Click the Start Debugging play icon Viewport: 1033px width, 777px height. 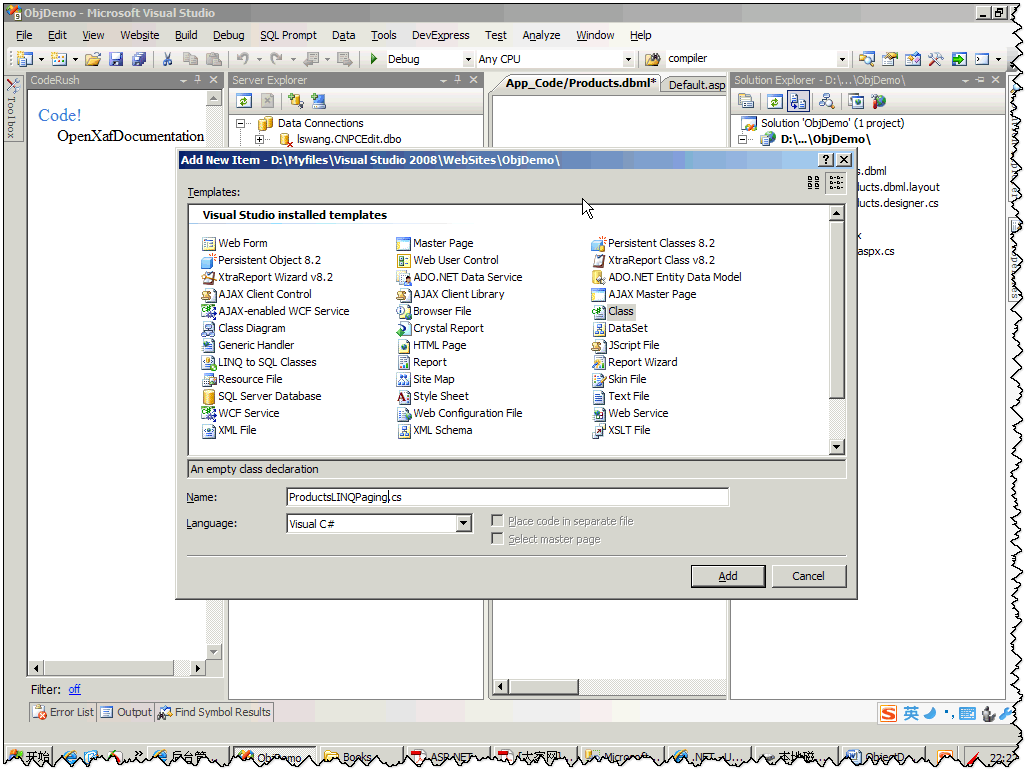374,59
